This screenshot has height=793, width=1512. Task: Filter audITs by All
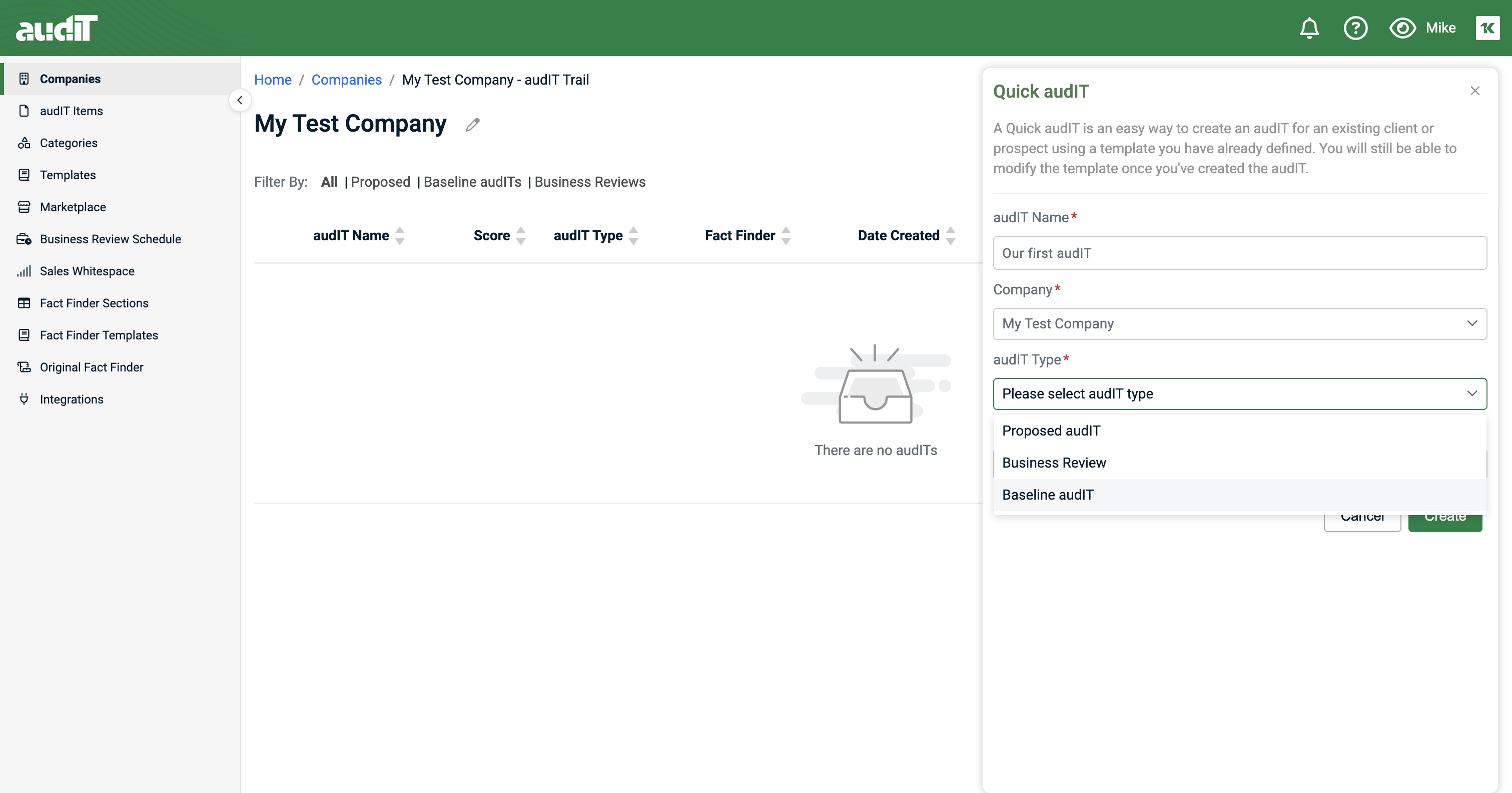pyautogui.click(x=329, y=182)
